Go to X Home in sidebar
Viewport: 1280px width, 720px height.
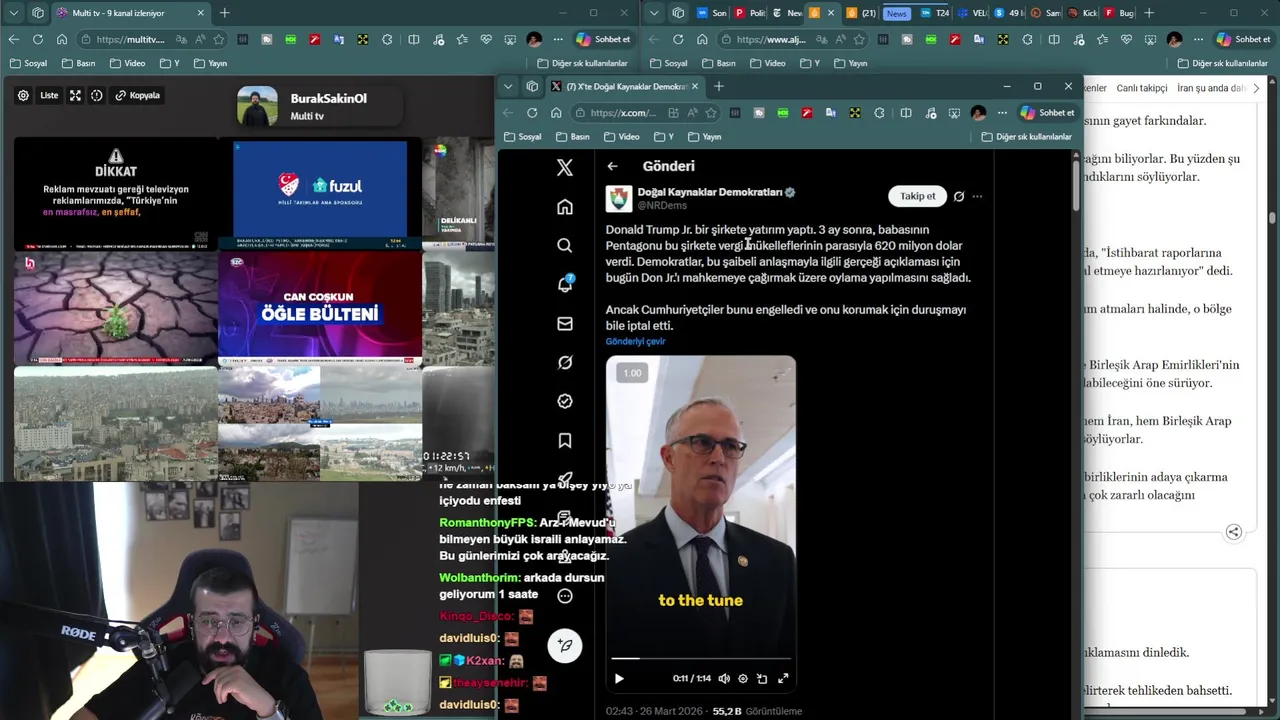[565, 207]
